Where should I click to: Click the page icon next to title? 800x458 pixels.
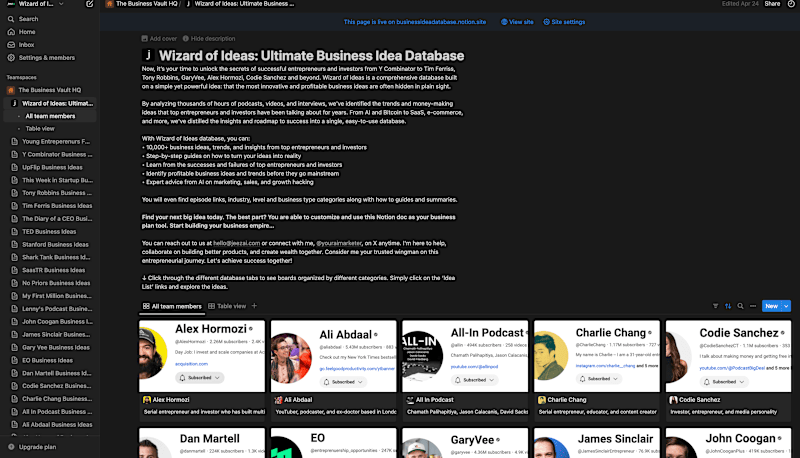click(148, 55)
